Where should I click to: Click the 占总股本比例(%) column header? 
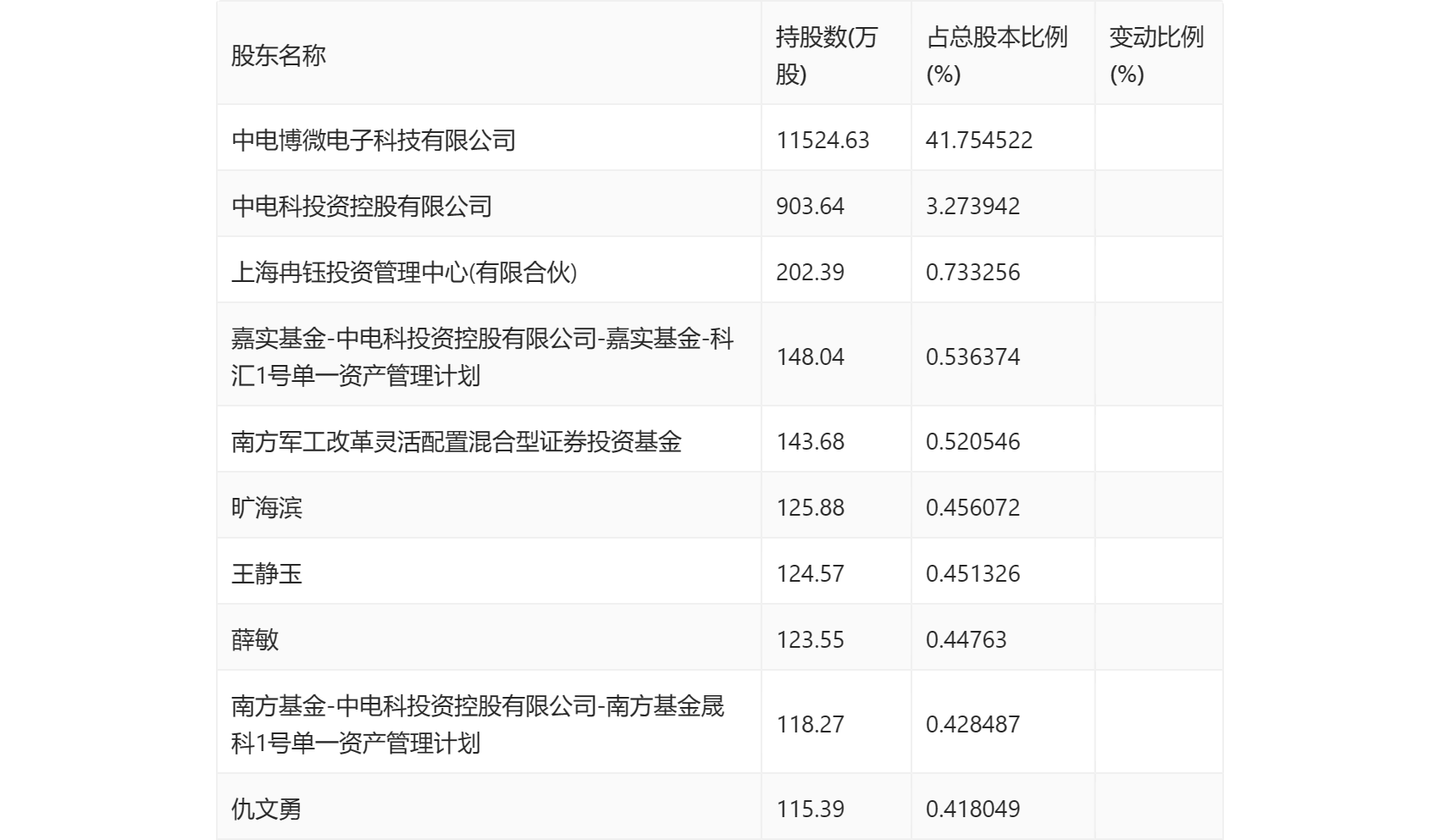(996, 56)
